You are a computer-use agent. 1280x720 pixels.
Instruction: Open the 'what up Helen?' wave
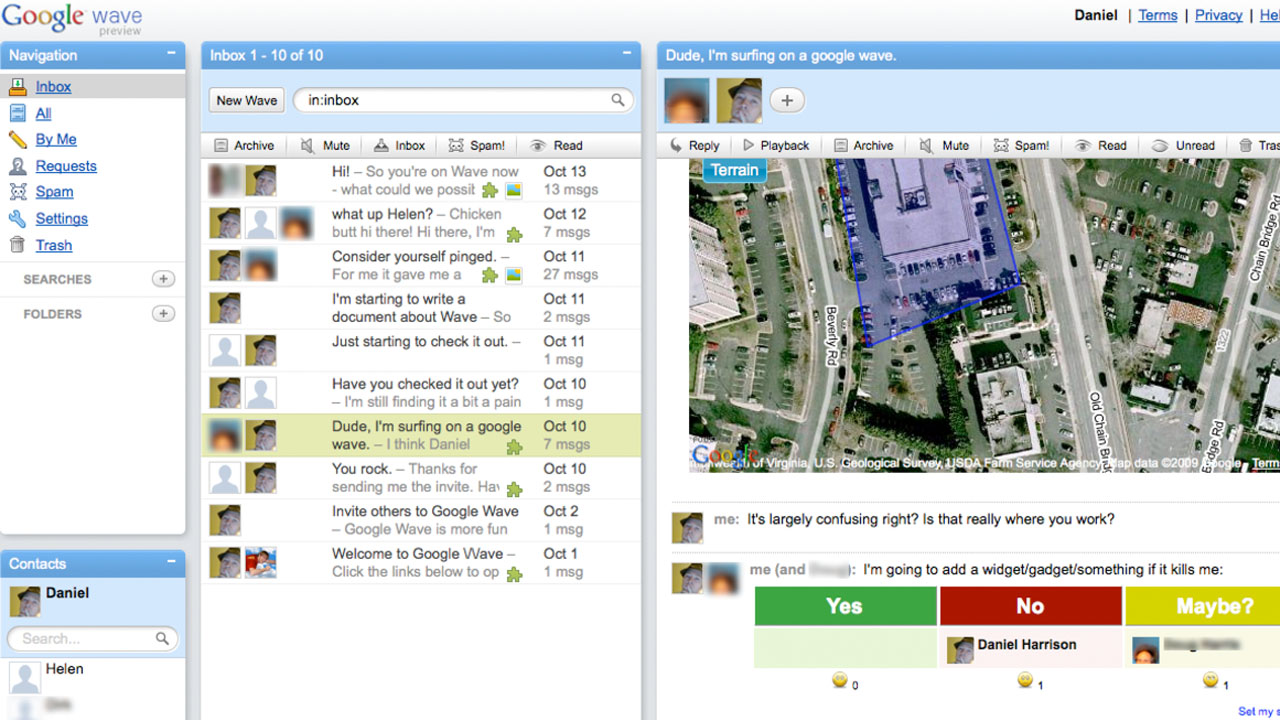[421, 223]
